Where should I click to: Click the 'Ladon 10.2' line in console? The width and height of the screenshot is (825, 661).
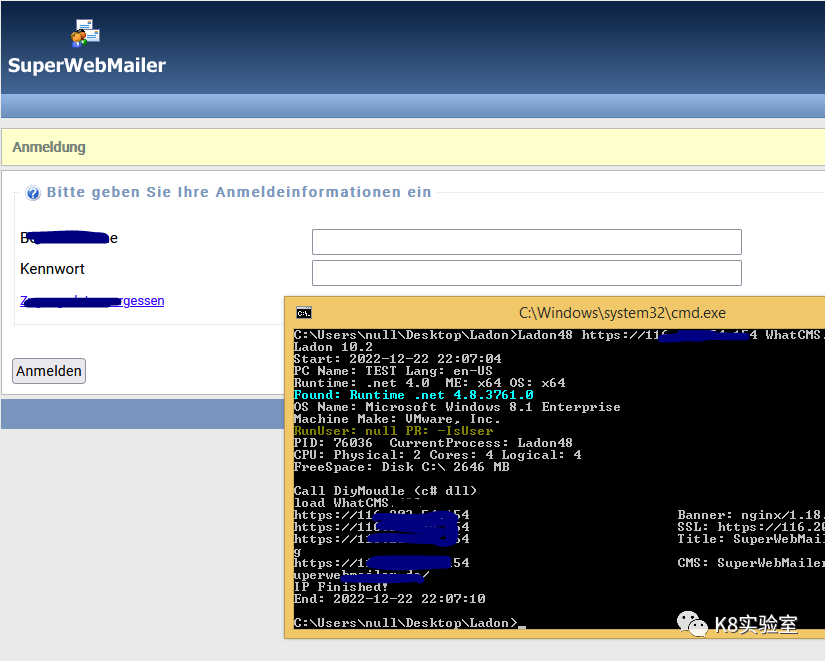[333, 347]
